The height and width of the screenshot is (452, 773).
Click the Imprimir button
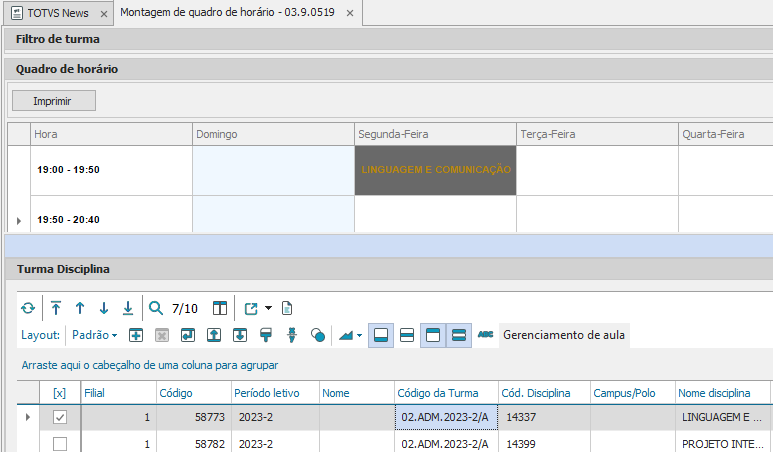click(x=54, y=101)
